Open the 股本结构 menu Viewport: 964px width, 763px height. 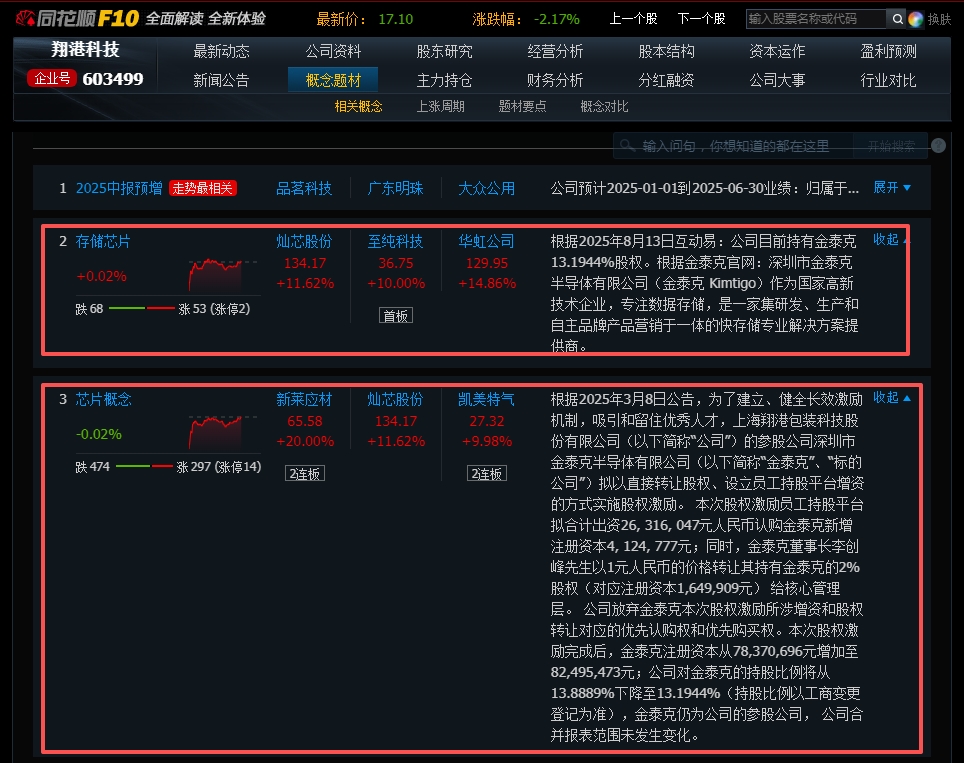click(x=666, y=51)
